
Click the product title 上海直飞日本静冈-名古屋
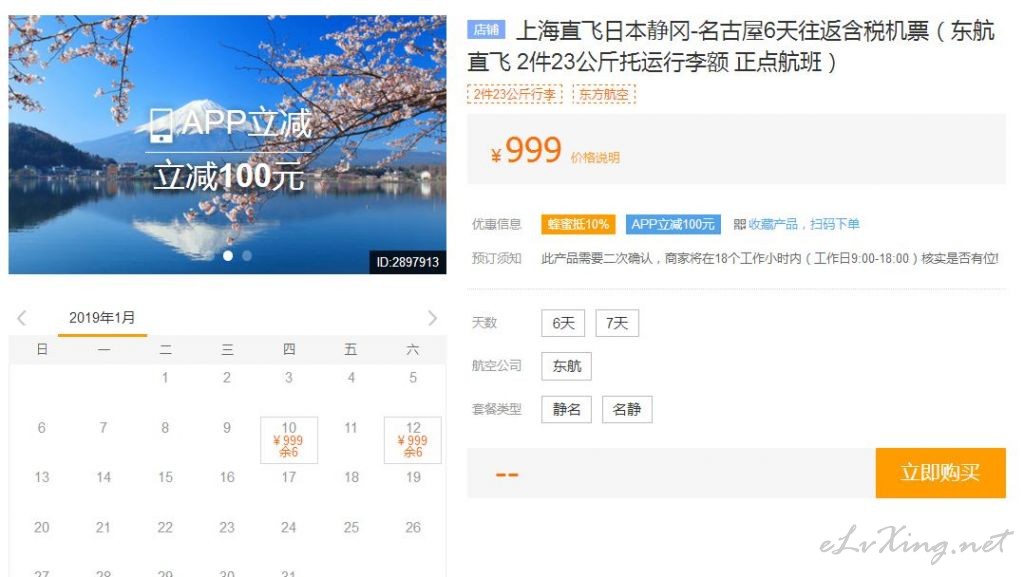click(731, 46)
